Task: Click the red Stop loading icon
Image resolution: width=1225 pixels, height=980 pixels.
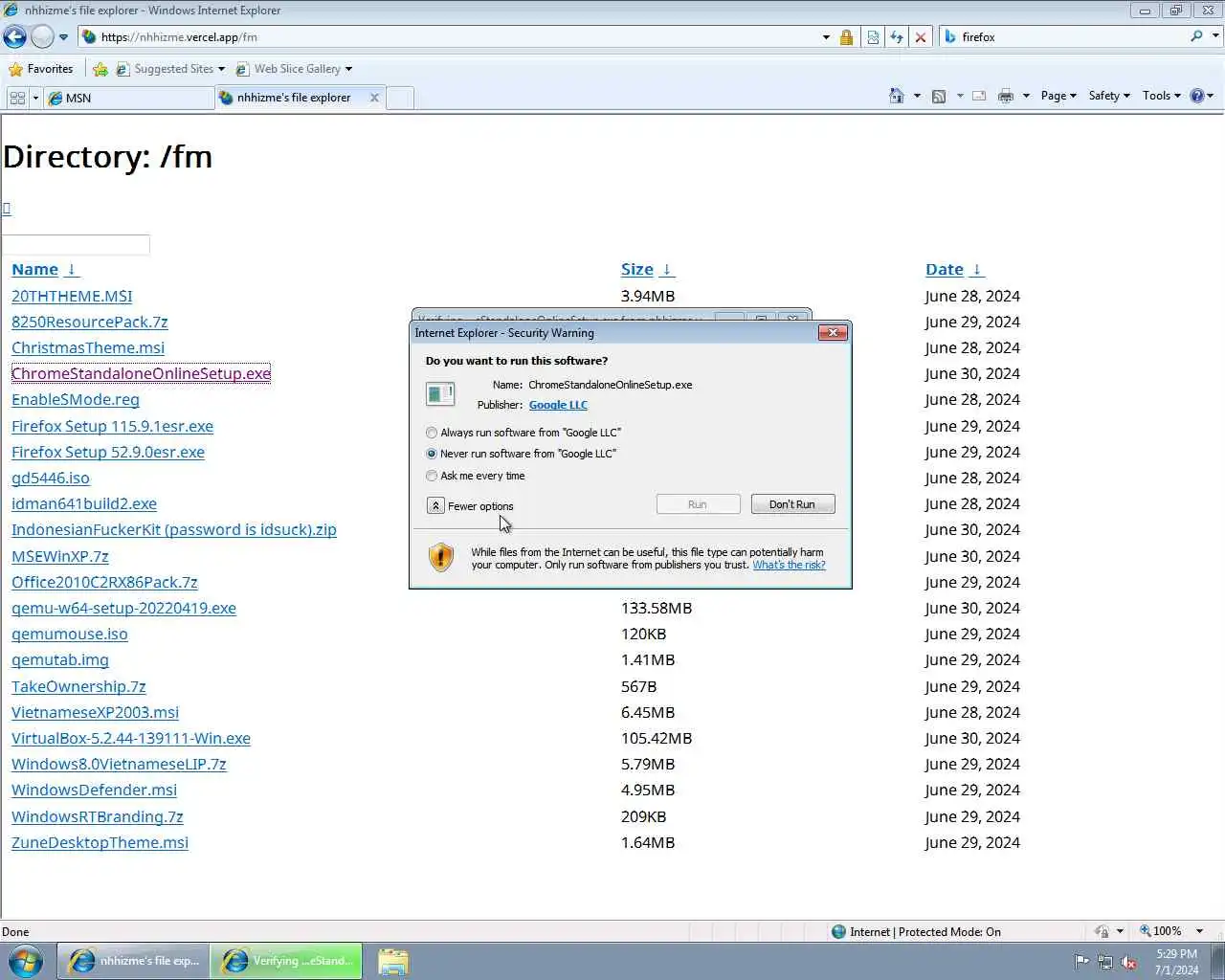Action: tap(921, 36)
